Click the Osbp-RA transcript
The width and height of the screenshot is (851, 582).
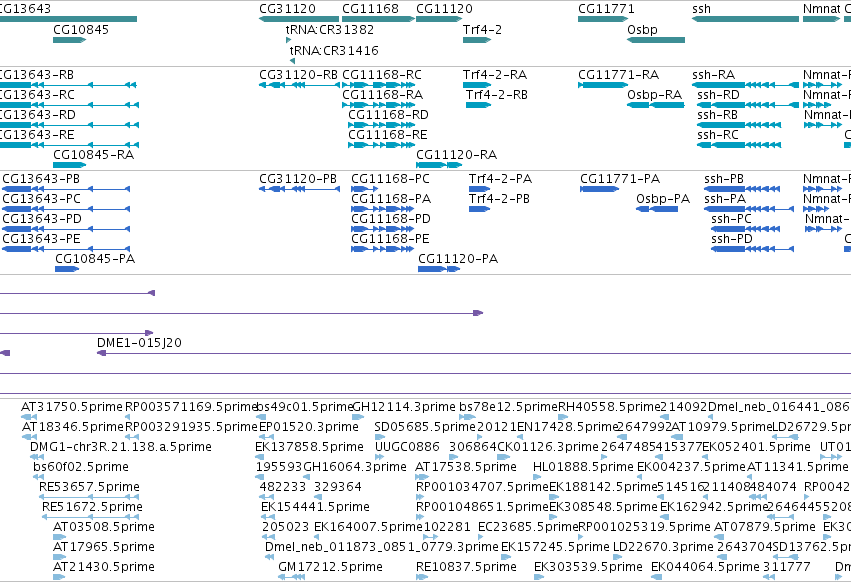coord(656,105)
